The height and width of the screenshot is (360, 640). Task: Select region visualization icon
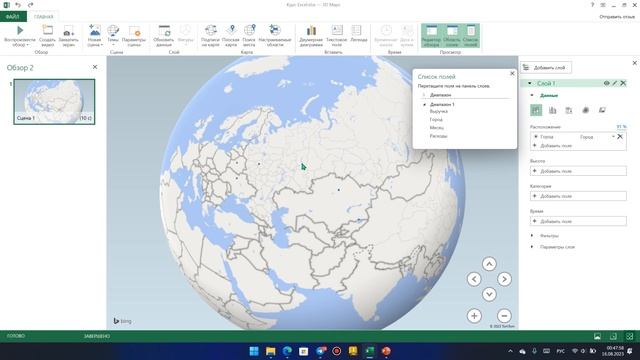[602, 110]
